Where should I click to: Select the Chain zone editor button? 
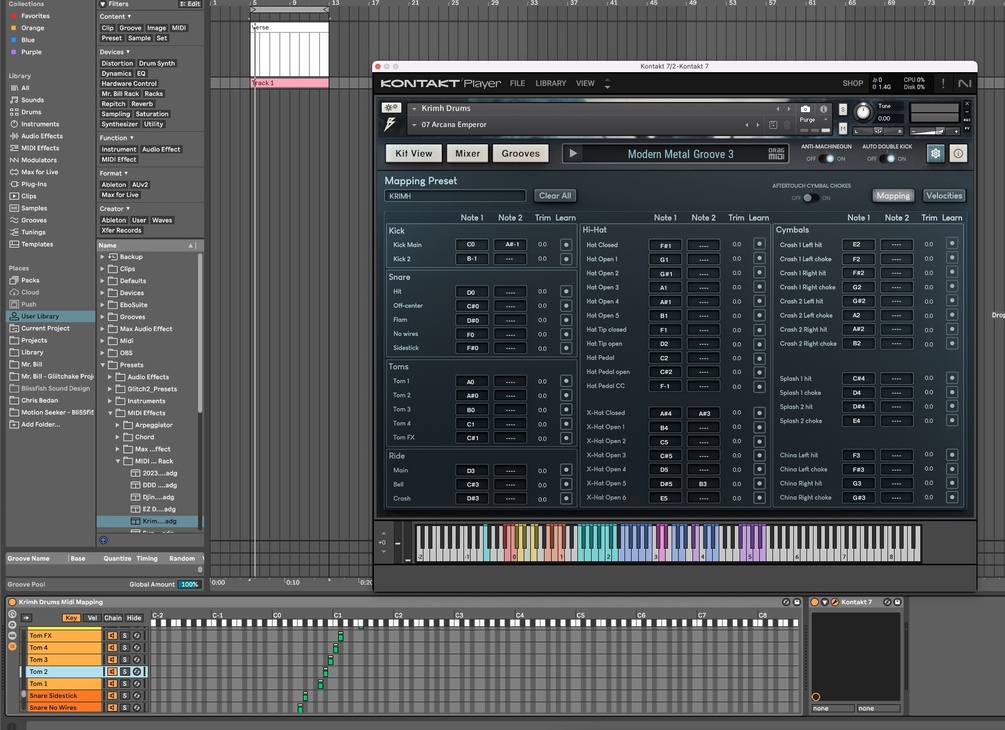(x=113, y=618)
